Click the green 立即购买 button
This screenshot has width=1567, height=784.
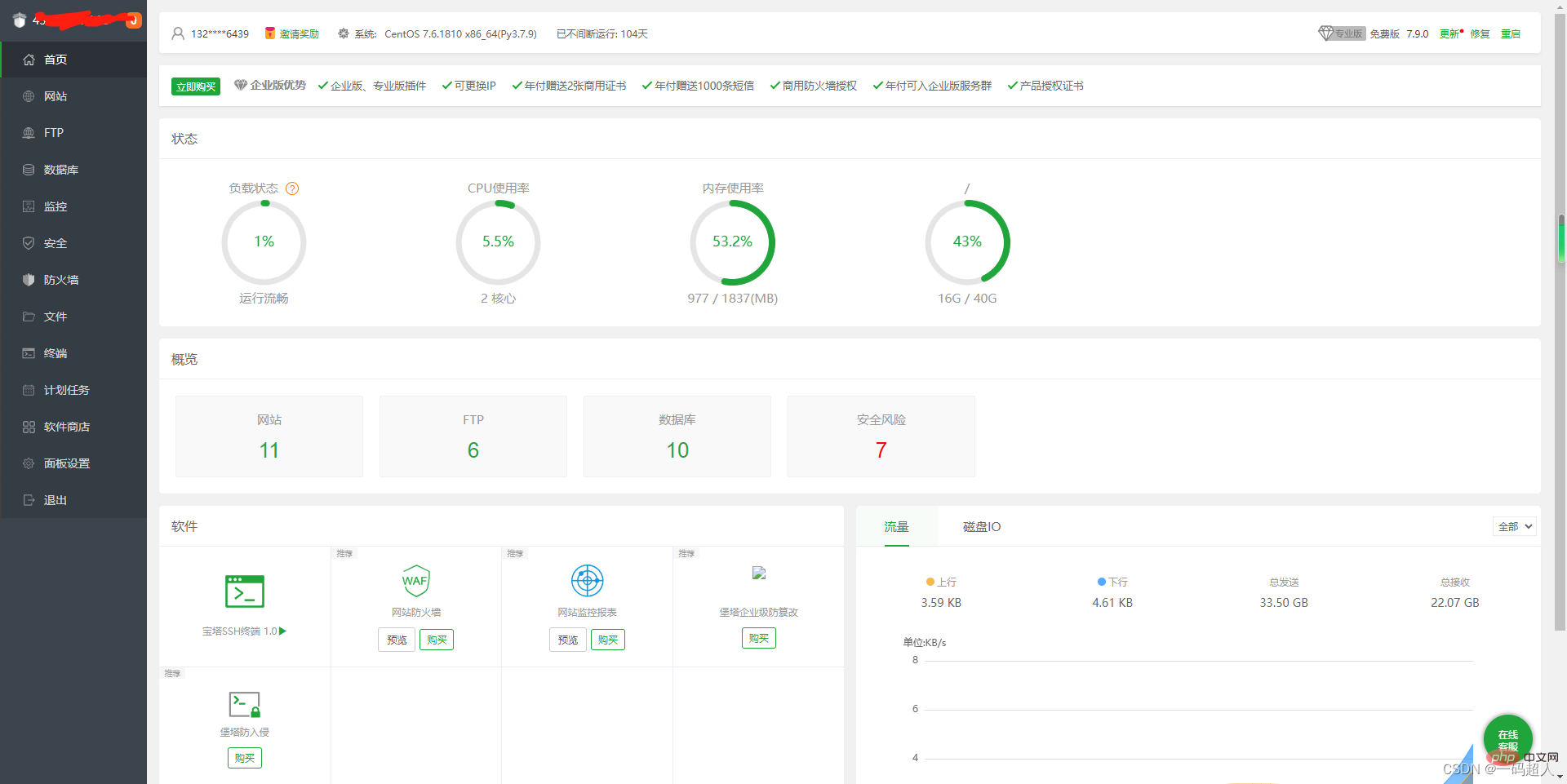tap(196, 86)
